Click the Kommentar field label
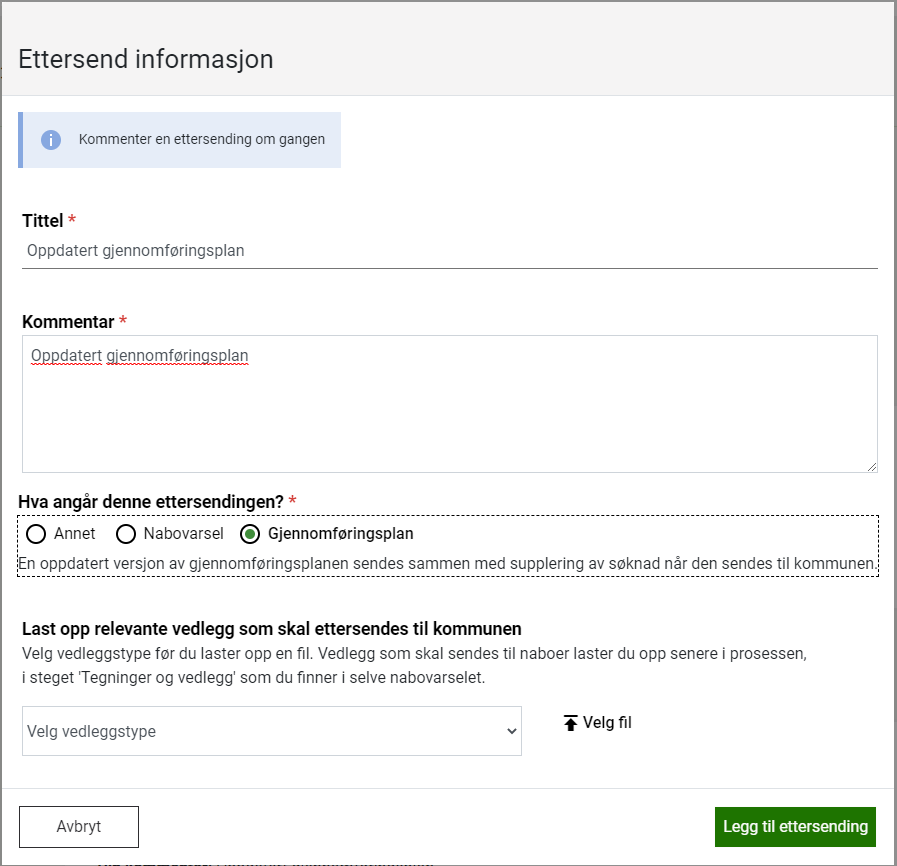Screen dimensions: 897x866 point(68,321)
